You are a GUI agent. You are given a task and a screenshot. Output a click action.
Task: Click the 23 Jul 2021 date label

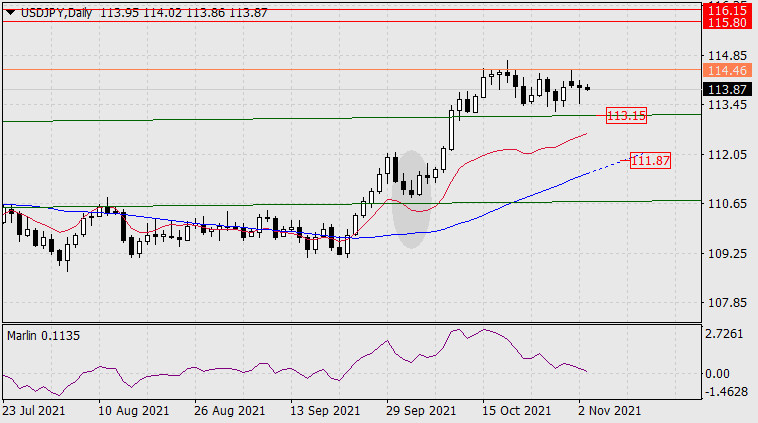[x=34, y=411]
